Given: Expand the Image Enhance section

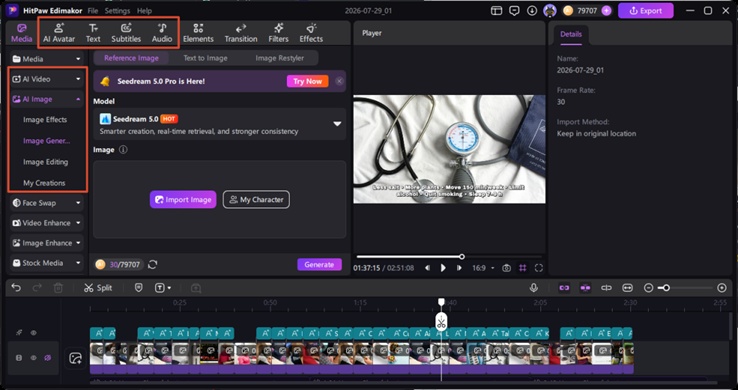Looking at the screenshot, I should click(x=47, y=243).
